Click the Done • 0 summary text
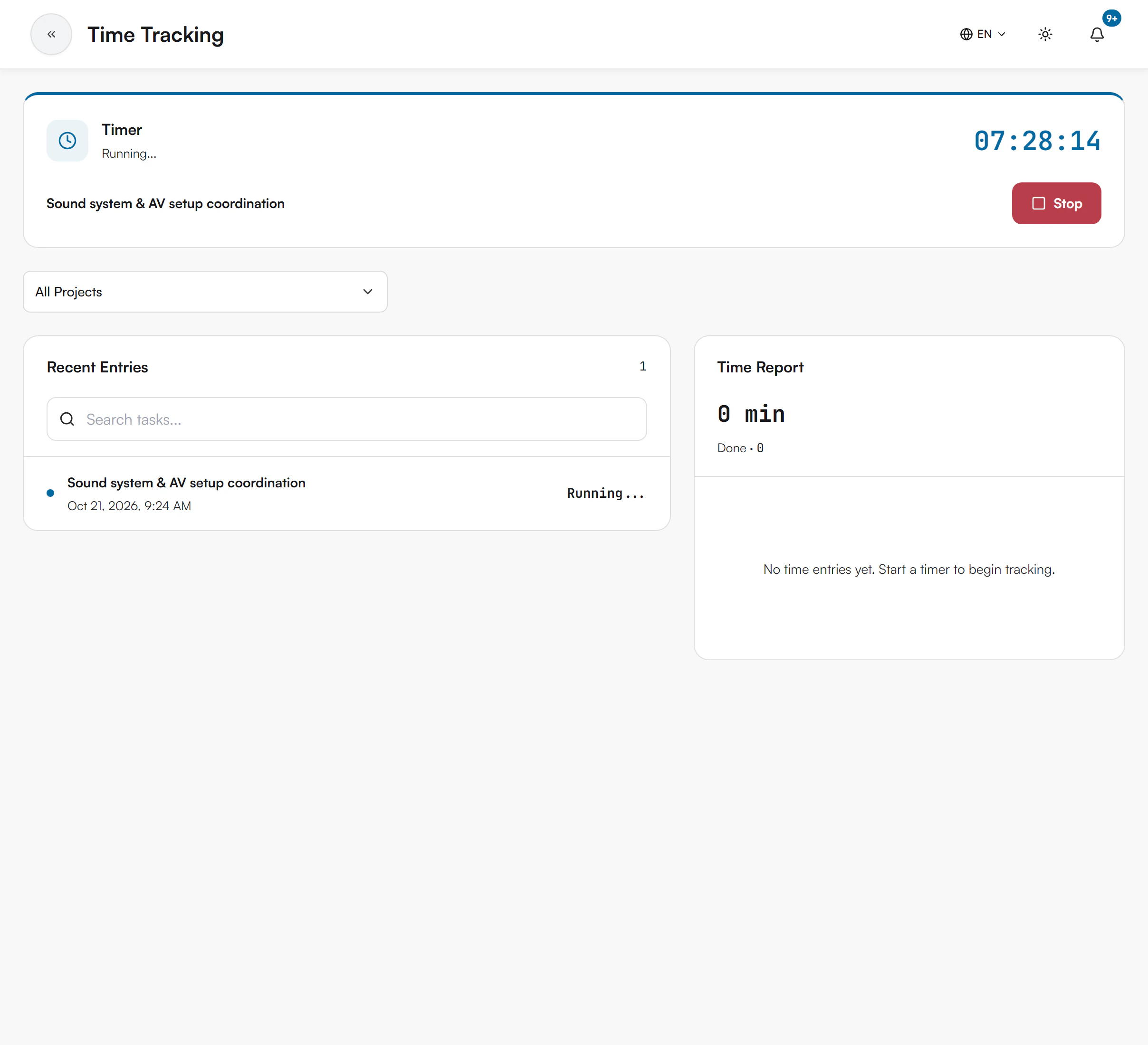Image resolution: width=1148 pixels, height=1045 pixels. pyautogui.click(x=740, y=448)
